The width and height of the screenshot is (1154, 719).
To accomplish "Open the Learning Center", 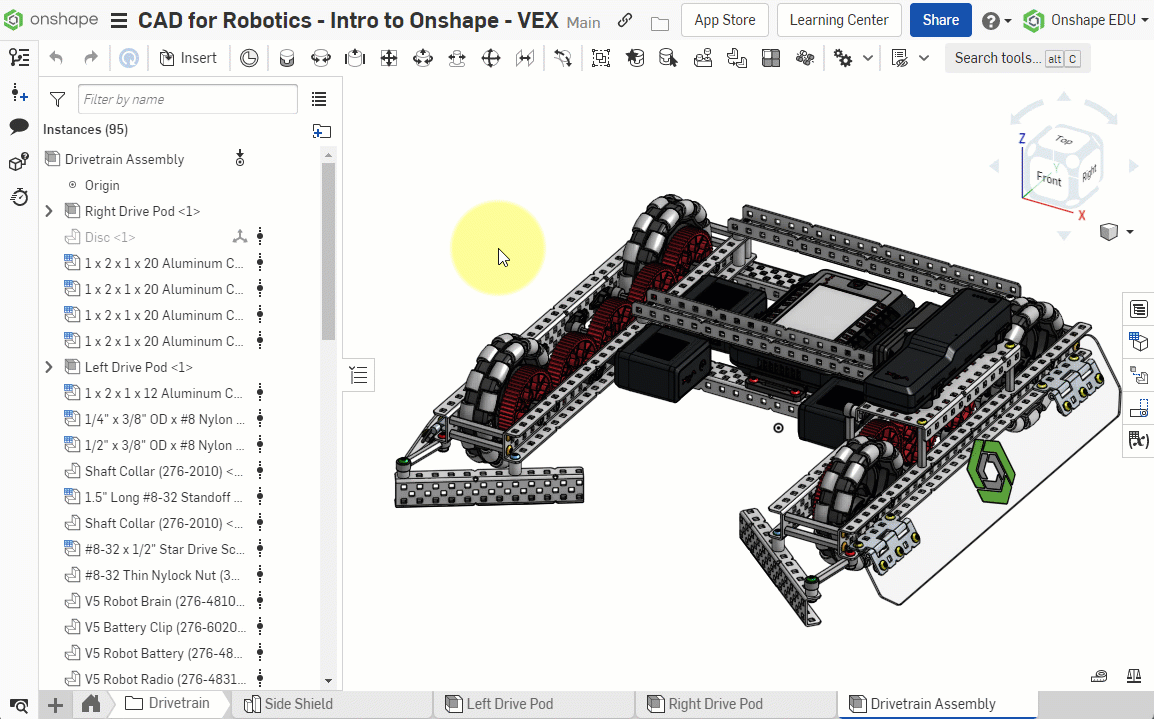I will 838,20.
